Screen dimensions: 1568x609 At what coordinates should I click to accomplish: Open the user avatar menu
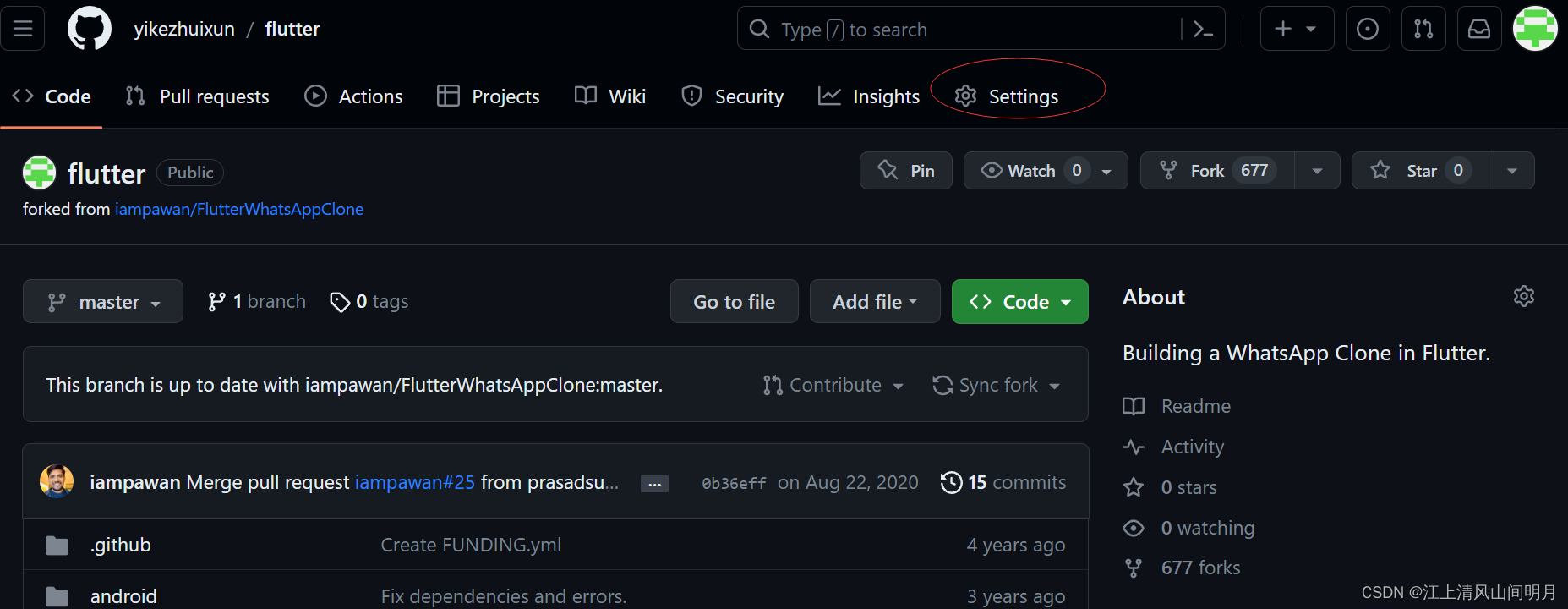[x=1535, y=29]
